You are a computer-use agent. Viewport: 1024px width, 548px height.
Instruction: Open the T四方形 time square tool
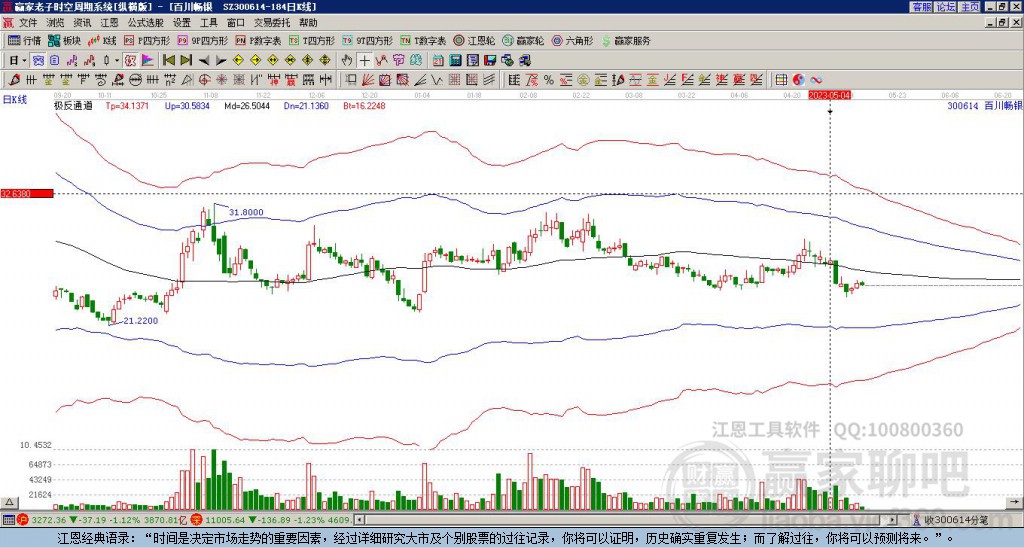(x=312, y=40)
